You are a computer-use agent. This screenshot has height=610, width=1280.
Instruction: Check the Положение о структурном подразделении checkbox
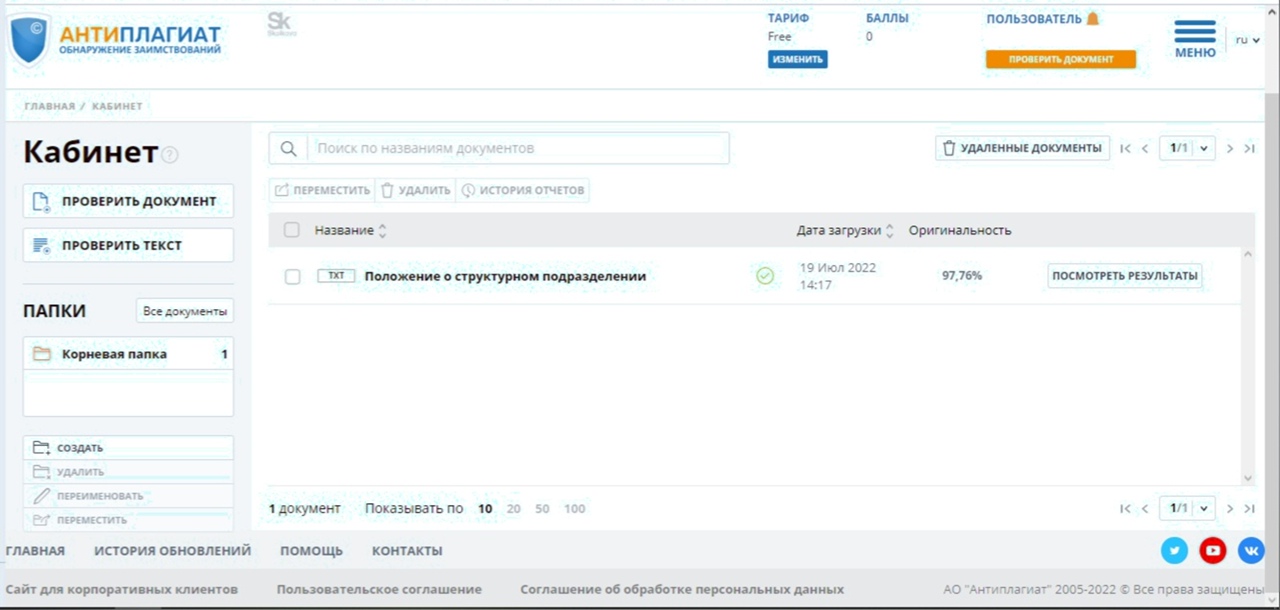coord(292,276)
